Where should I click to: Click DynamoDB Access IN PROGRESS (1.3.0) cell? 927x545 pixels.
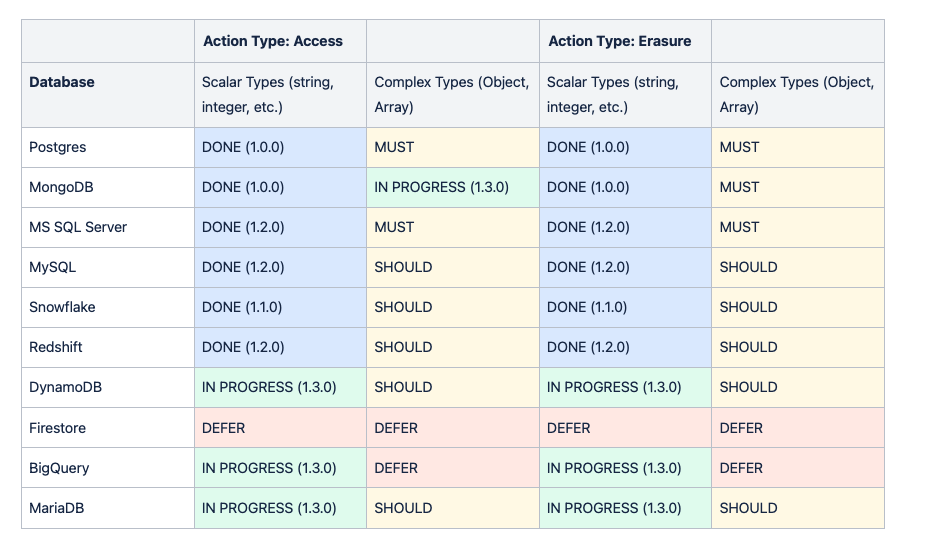280,387
